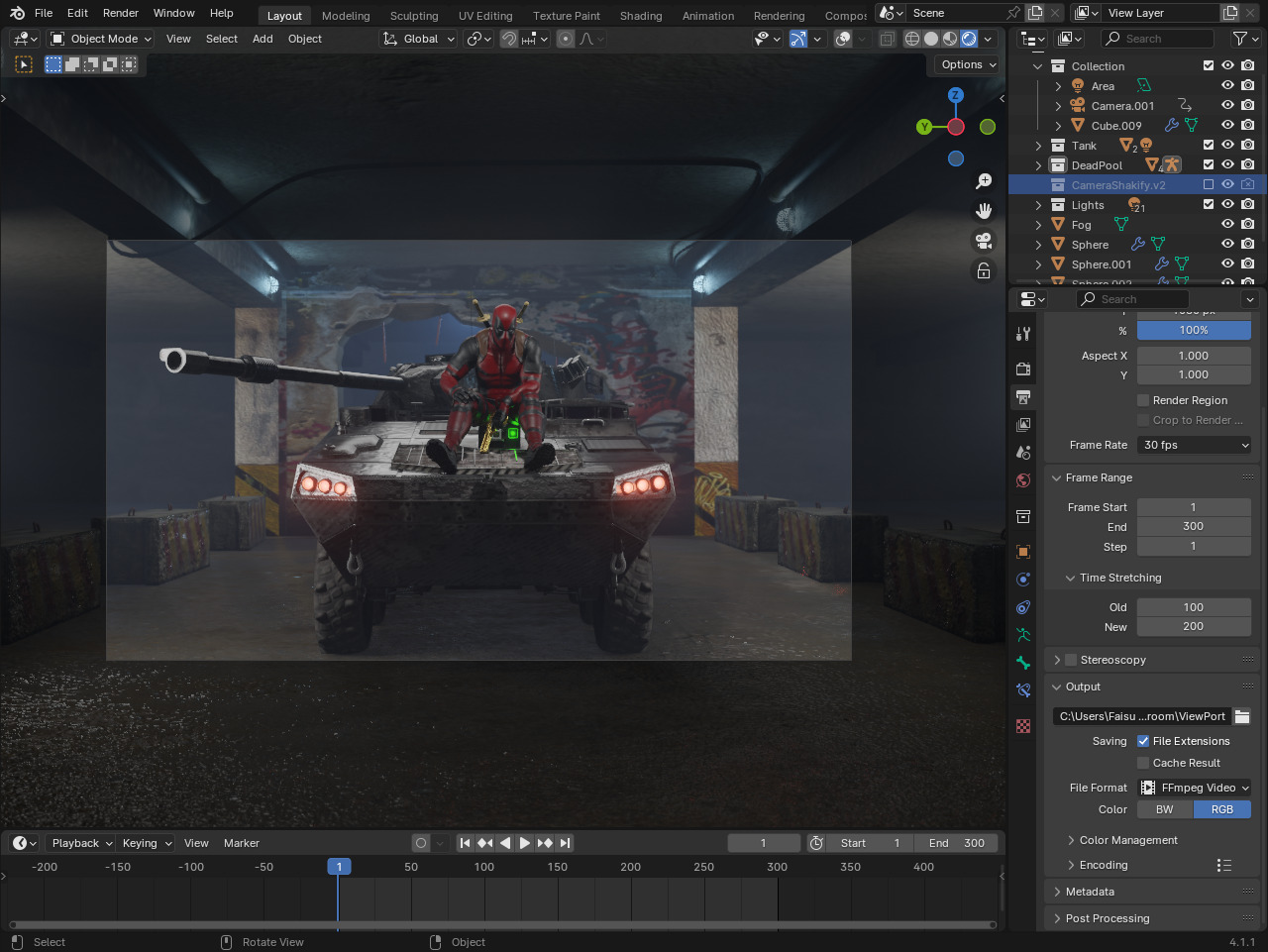
Task: Create a new scene copy icon
Action: [1035, 13]
